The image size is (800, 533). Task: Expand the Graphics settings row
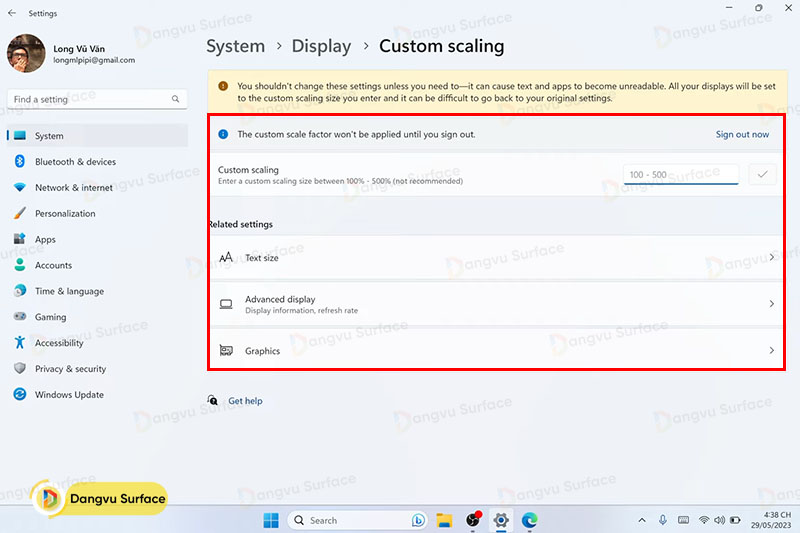pos(497,351)
